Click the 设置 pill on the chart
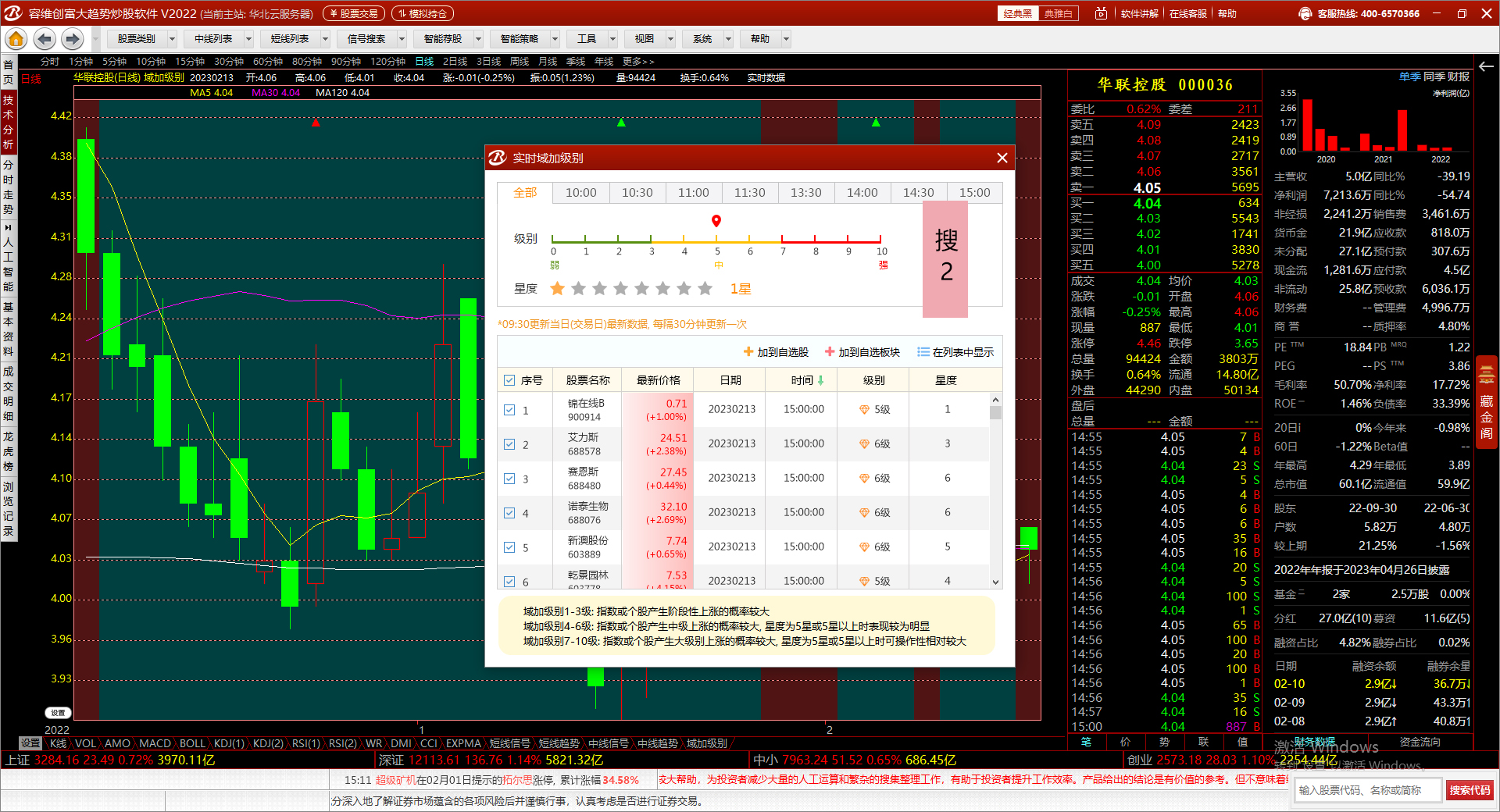The height and width of the screenshot is (812, 1500). click(58, 713)
